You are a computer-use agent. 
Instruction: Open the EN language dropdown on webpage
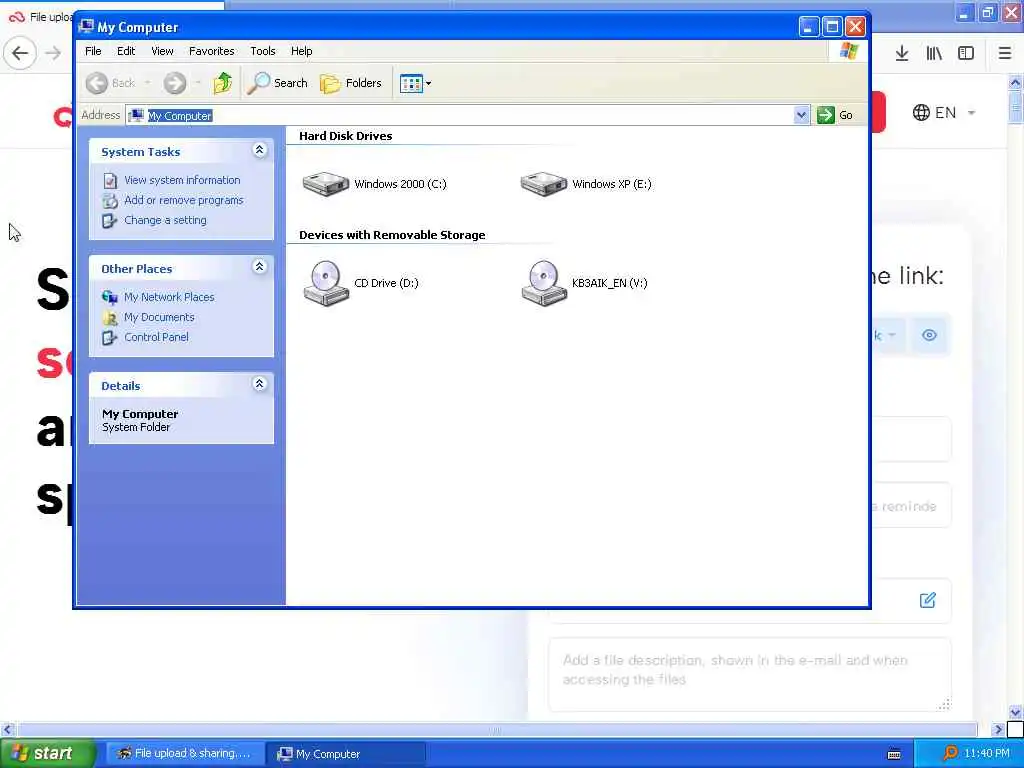944,112
